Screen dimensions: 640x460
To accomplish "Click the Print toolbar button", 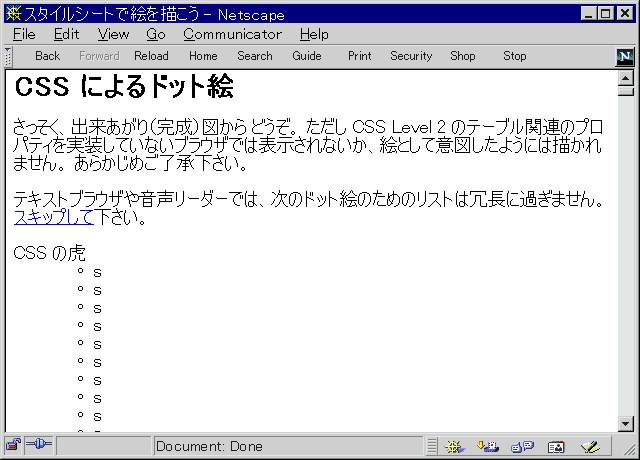I will [x=360, y=56].
